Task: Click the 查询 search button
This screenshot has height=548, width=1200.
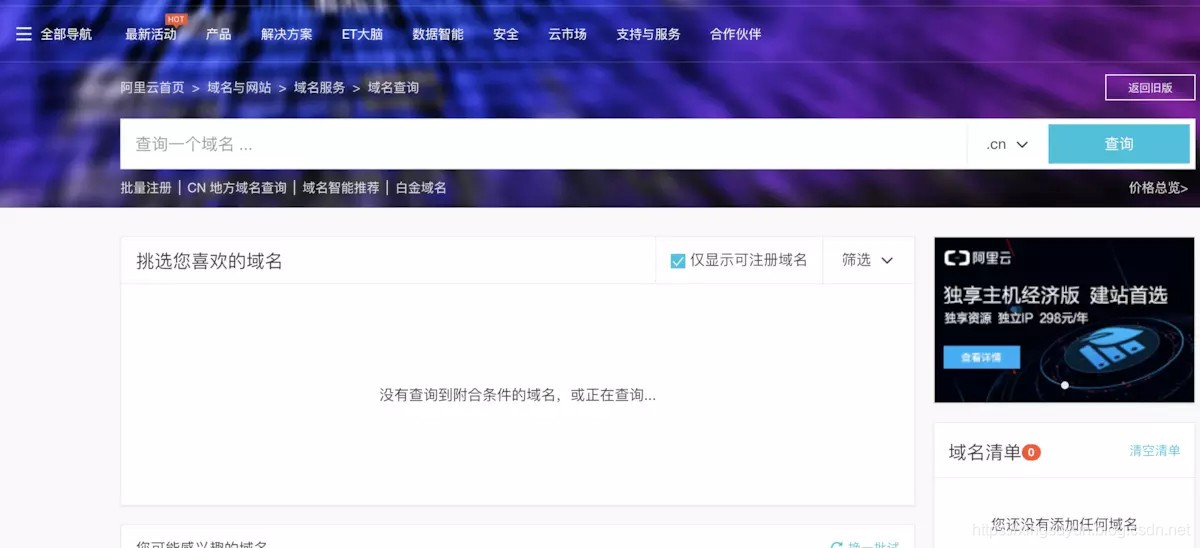Action: coord(1119,144)
